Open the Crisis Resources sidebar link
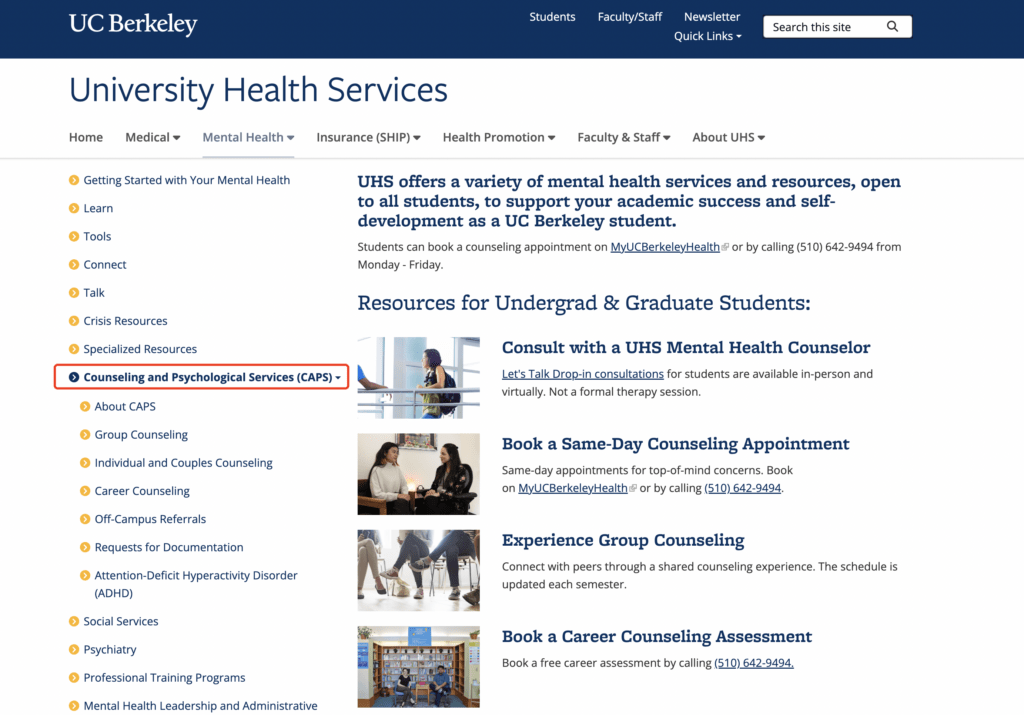 (125, 321)
